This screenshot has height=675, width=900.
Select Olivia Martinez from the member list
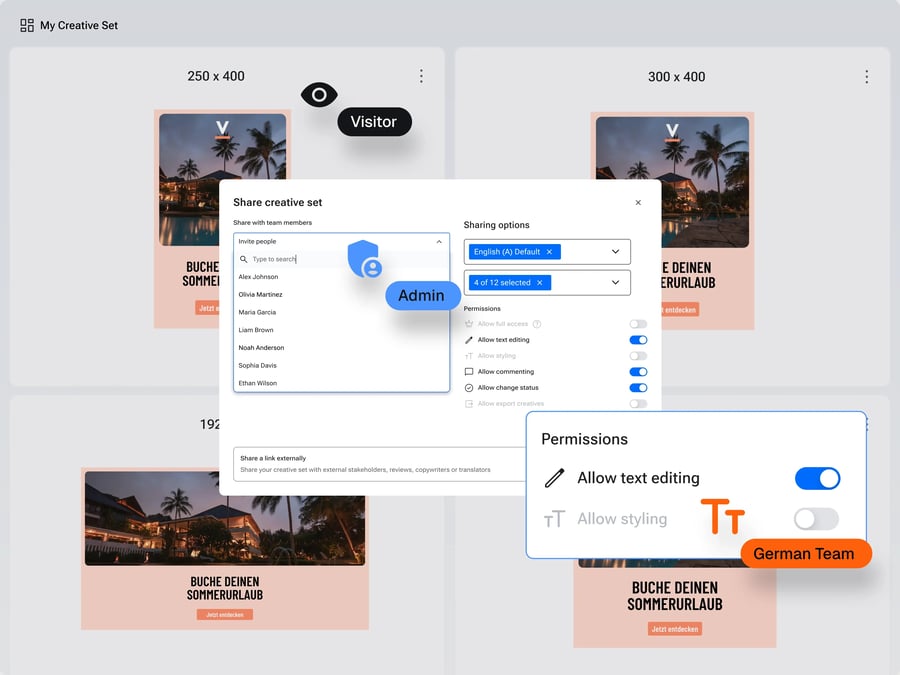point(261,295)
